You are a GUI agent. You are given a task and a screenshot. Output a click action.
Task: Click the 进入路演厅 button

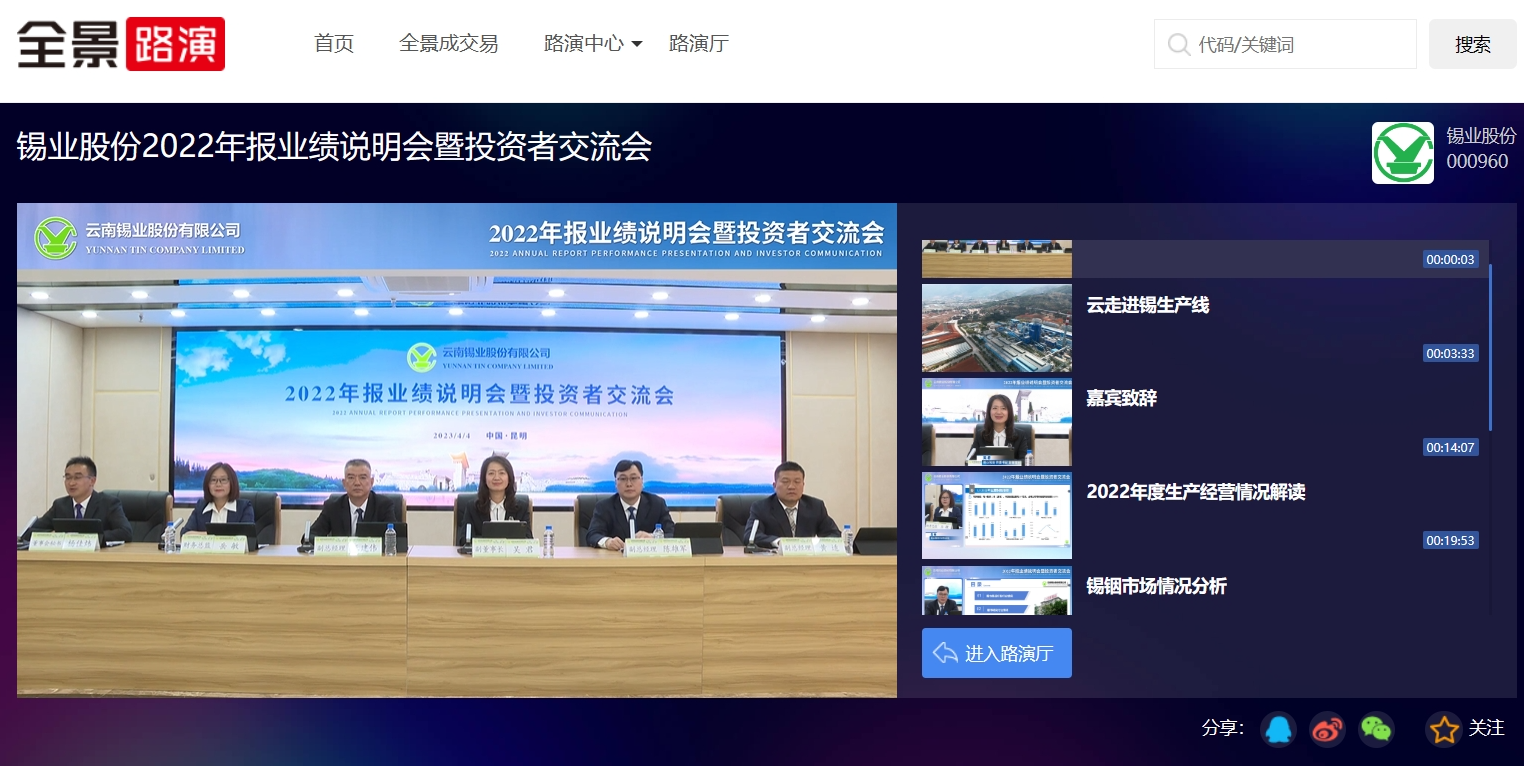click(x=997, y=653)
